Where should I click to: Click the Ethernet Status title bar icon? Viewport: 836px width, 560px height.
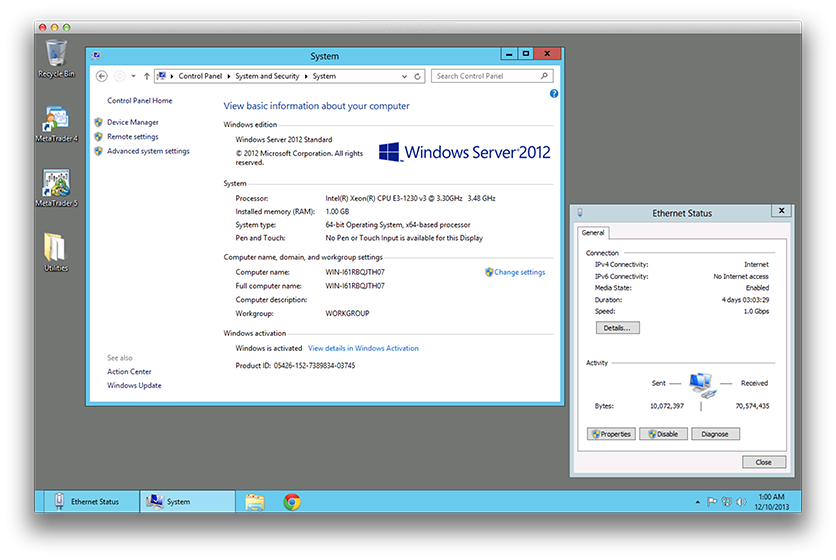pos(580,213)
